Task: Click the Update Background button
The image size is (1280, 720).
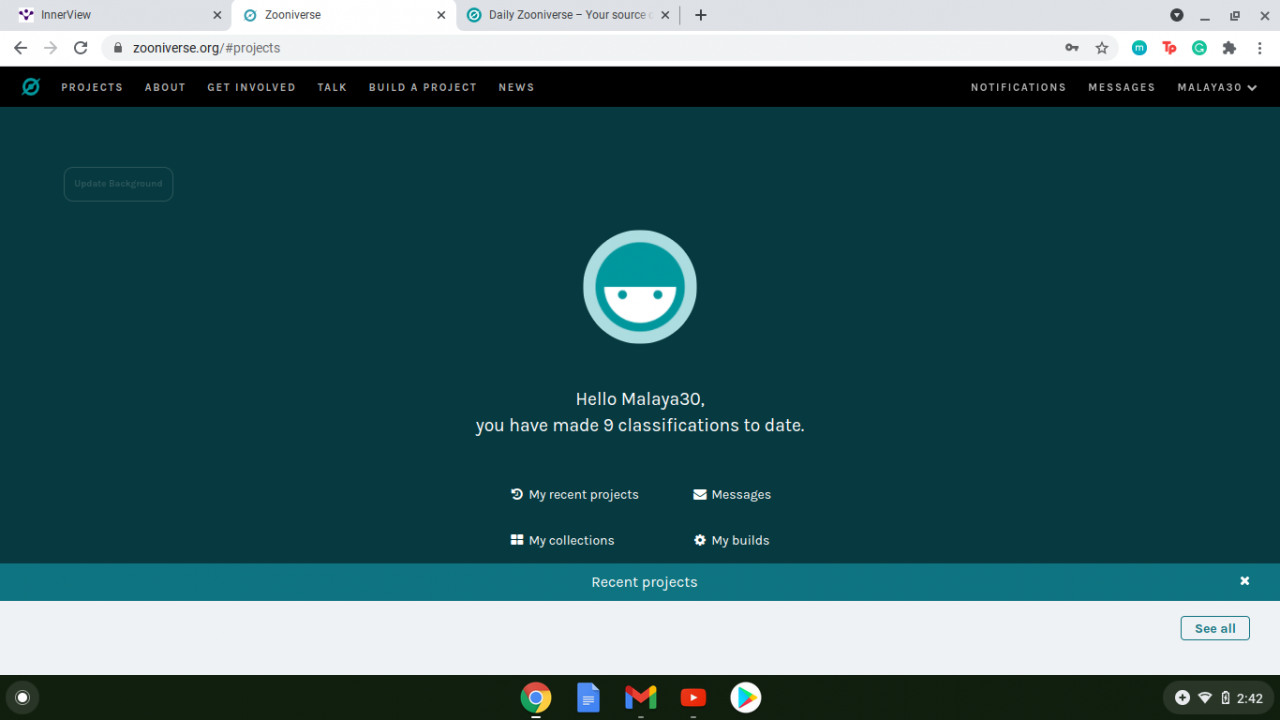Action: [x=118, y=184]
